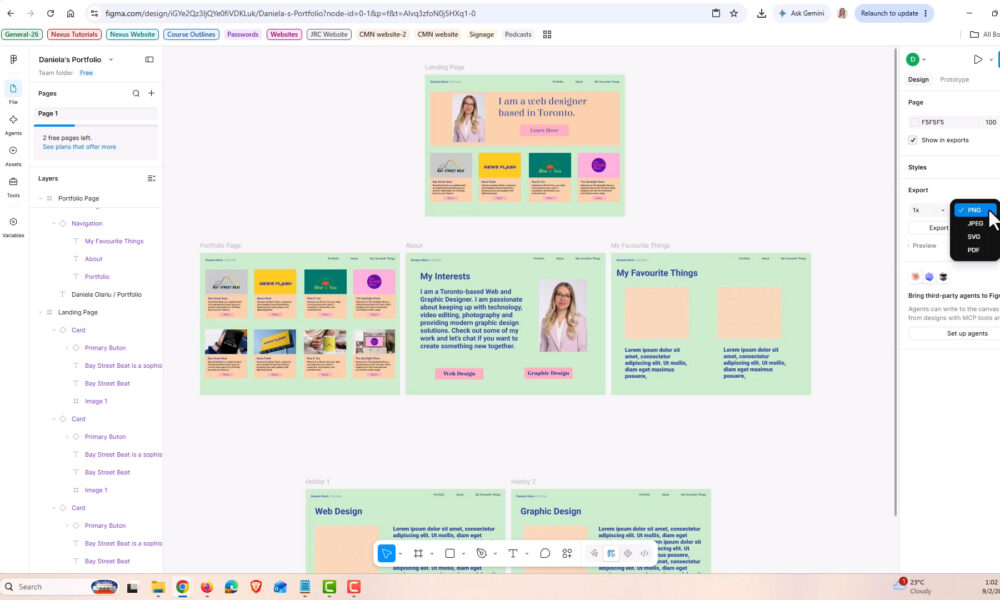Expand the Daniela's Portfolio file menu
Image resolution: width=1000 pixels, height=600 pixels.
pos(111,59)
